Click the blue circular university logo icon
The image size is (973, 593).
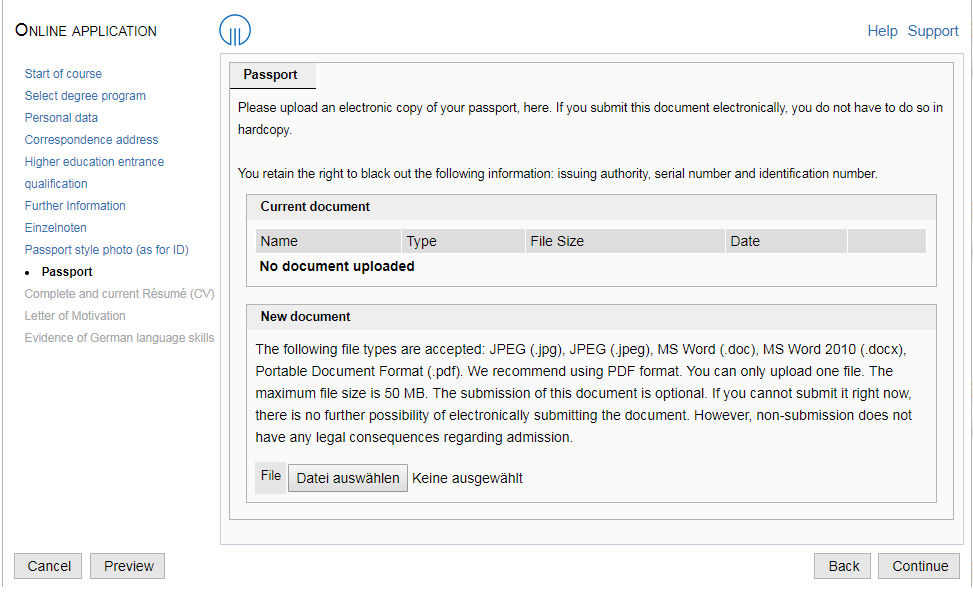click(235, 30)
